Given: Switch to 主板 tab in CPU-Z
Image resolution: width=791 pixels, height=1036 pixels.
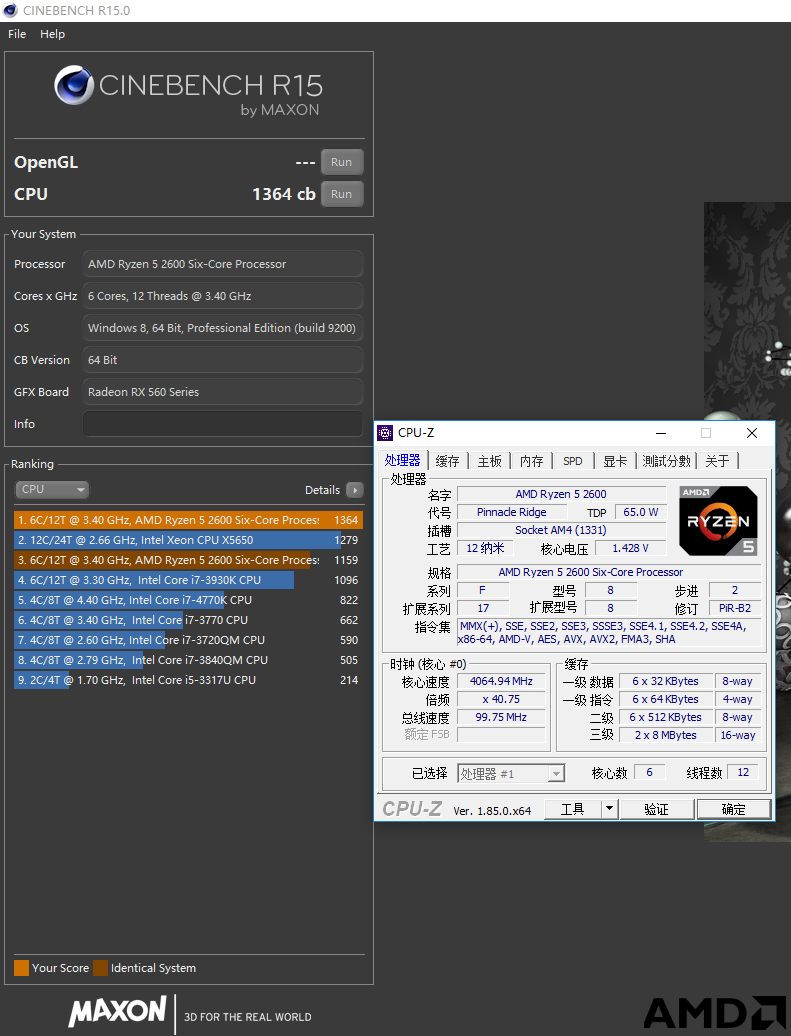Looking at the screenshot, I should (490, 461).
